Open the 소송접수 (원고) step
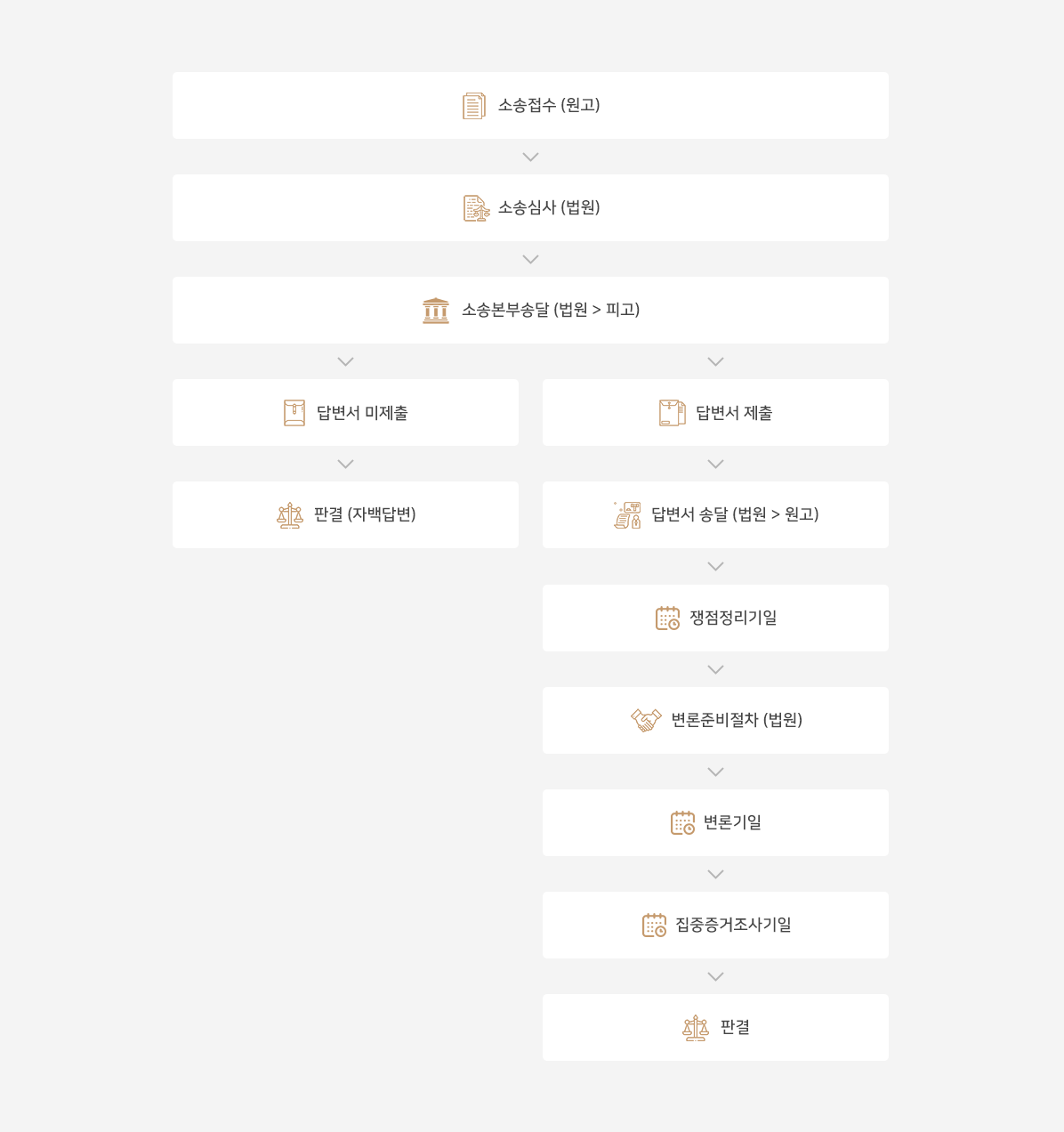This screenshot has width=1064, height=1132. [530, 105]
